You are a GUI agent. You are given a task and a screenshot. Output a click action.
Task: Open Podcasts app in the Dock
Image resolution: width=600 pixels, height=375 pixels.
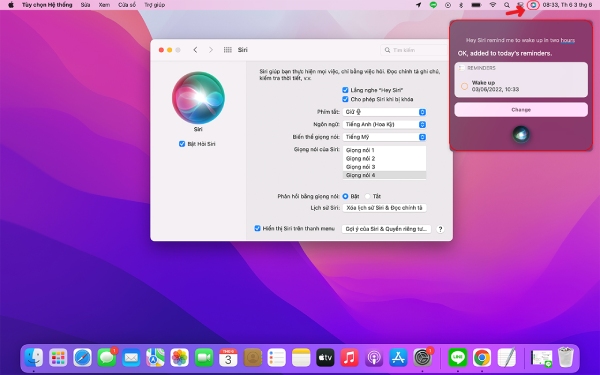(374, 358)
